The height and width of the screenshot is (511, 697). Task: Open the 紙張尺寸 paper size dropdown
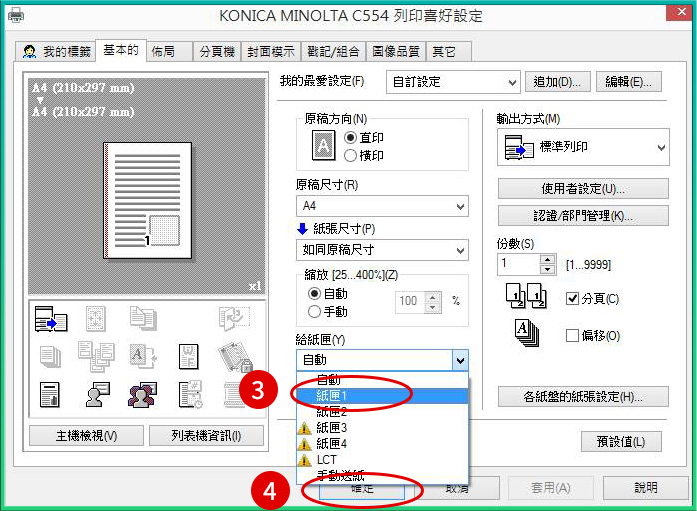(x=382, y=250)
